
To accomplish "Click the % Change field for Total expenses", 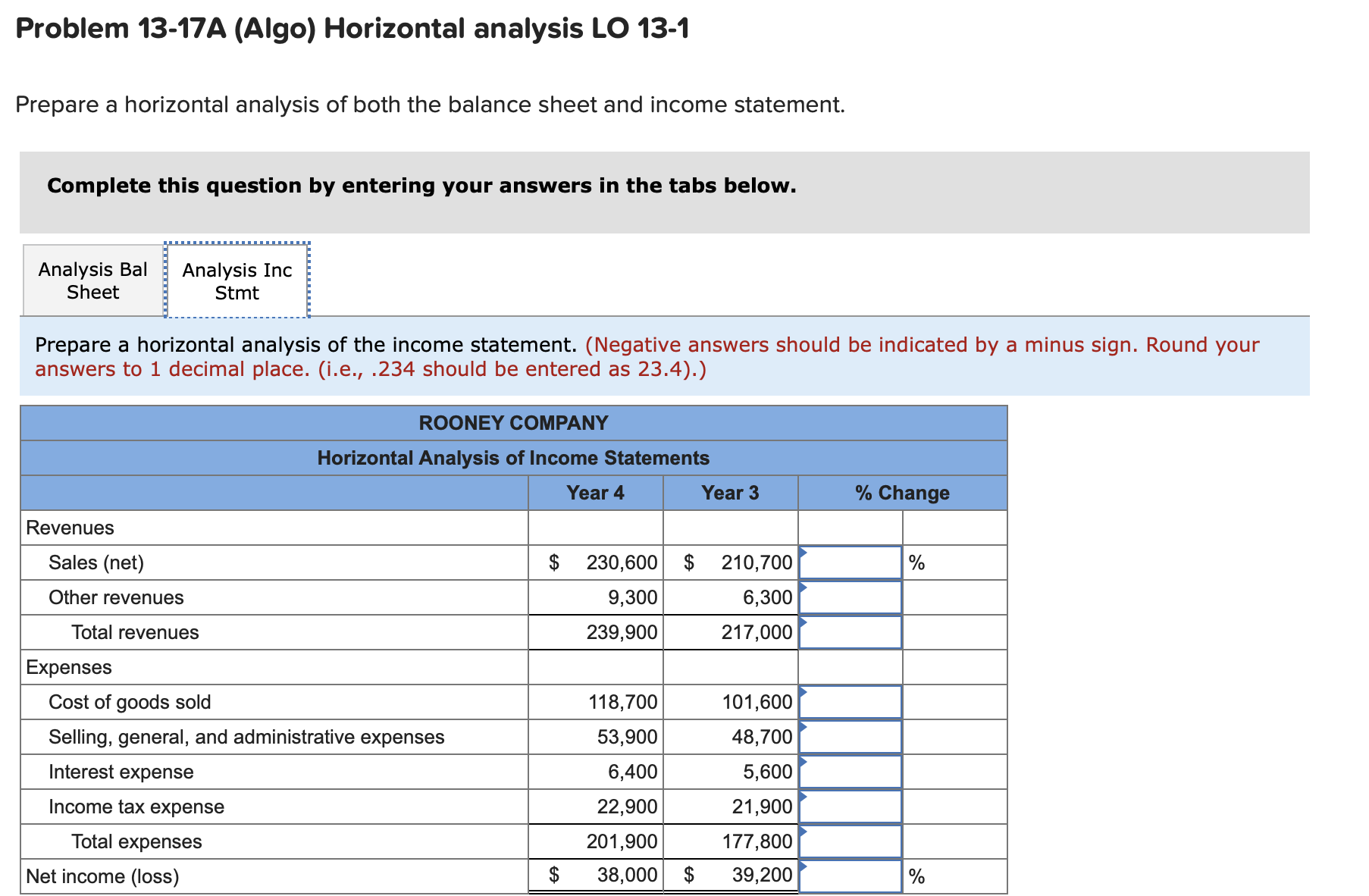I will pos(849,841).
